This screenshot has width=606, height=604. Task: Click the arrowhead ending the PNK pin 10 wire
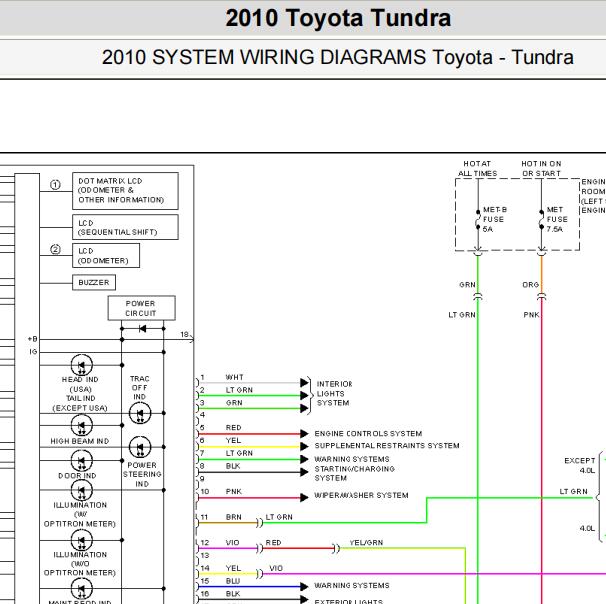click(x=305, y=497)
